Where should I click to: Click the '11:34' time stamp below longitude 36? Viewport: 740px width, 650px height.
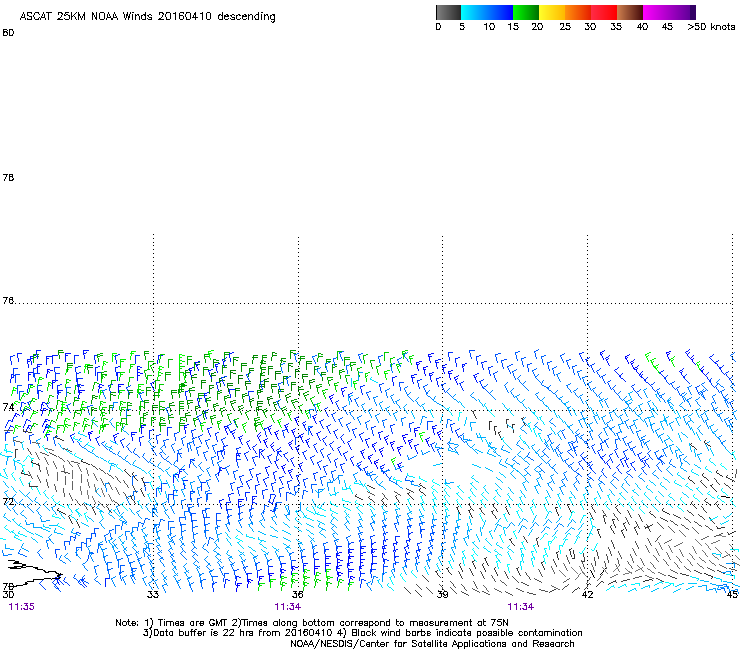coord(287,607)
